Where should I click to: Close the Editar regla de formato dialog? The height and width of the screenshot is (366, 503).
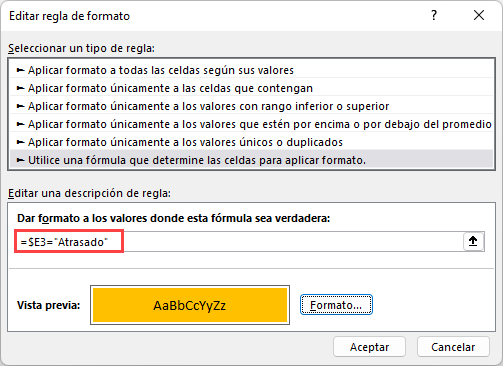pos(479,15)
